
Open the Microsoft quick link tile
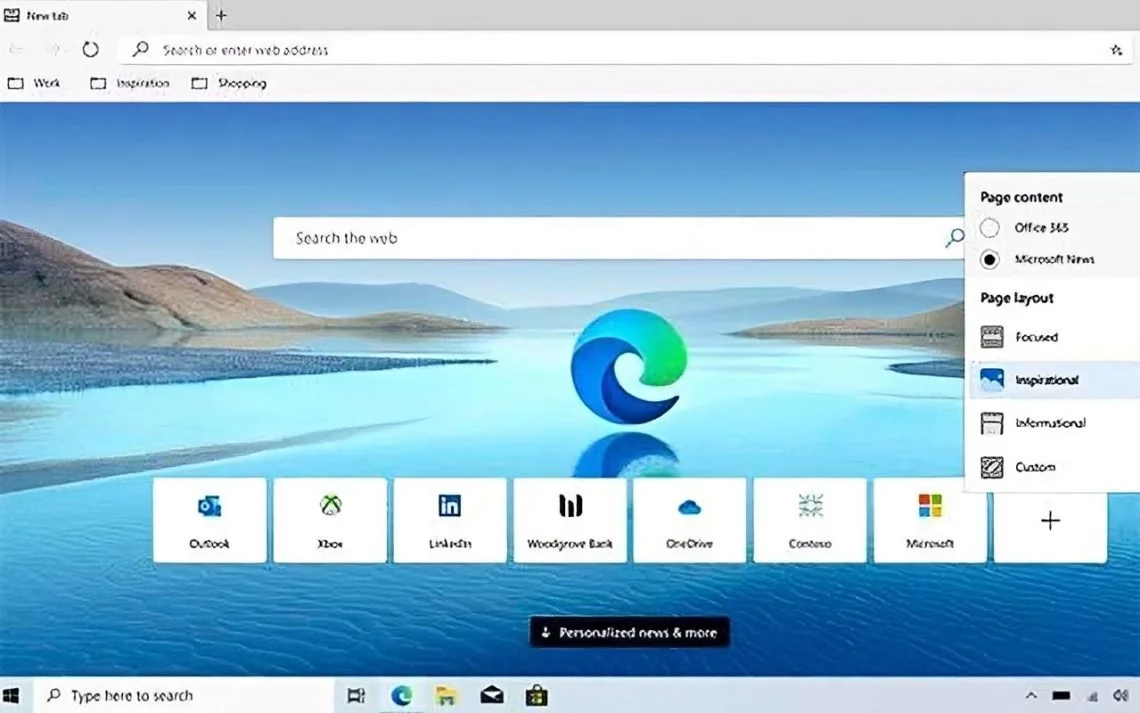[x=930, y=520]
